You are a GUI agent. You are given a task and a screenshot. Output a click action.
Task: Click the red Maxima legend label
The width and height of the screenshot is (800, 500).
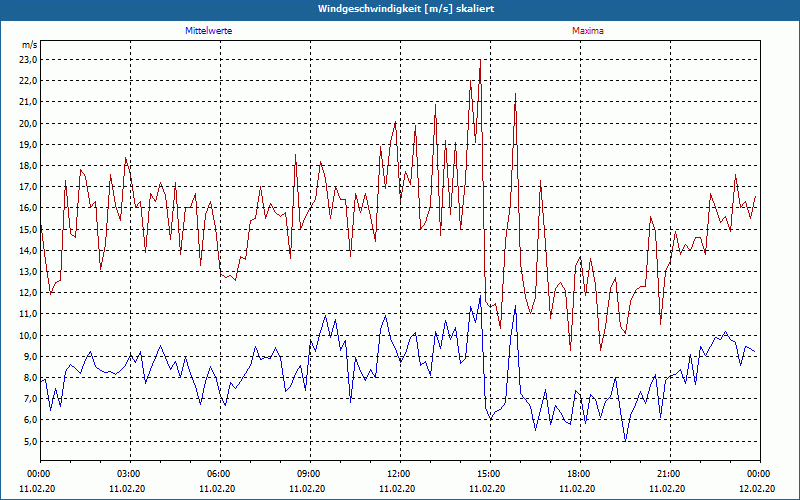click(x=588, y=31)
